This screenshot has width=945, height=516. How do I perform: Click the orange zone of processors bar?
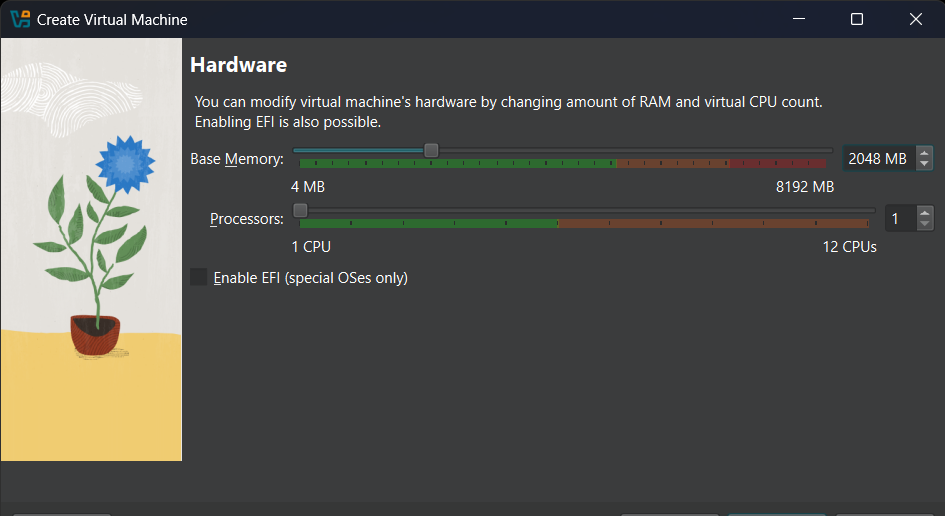tap(713, 223)
